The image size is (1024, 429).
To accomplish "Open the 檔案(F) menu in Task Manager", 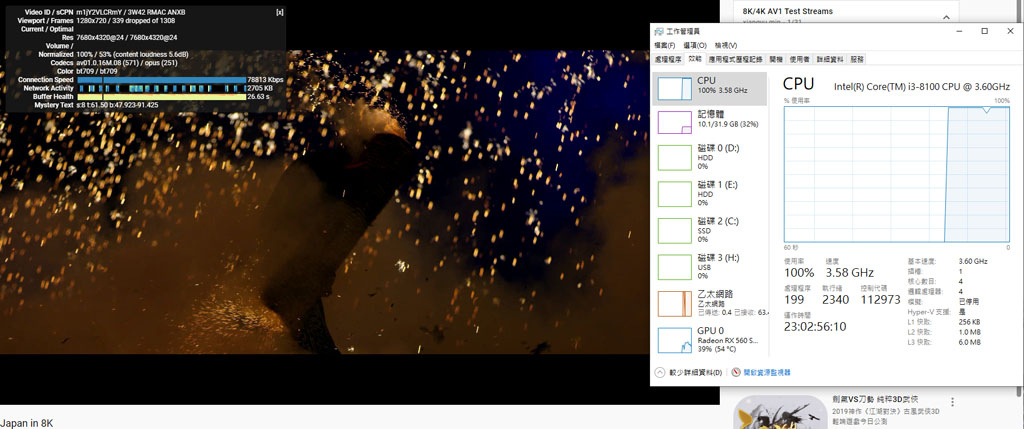I will point(664,45).
